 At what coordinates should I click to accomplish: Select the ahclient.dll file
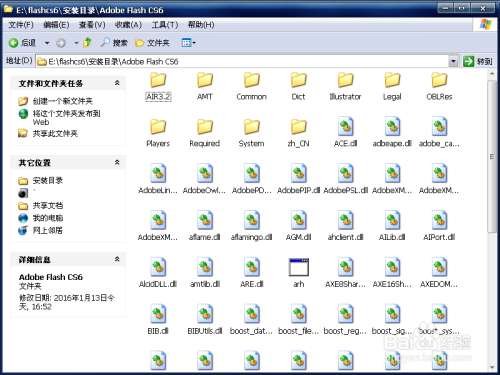tap(345, 226)
